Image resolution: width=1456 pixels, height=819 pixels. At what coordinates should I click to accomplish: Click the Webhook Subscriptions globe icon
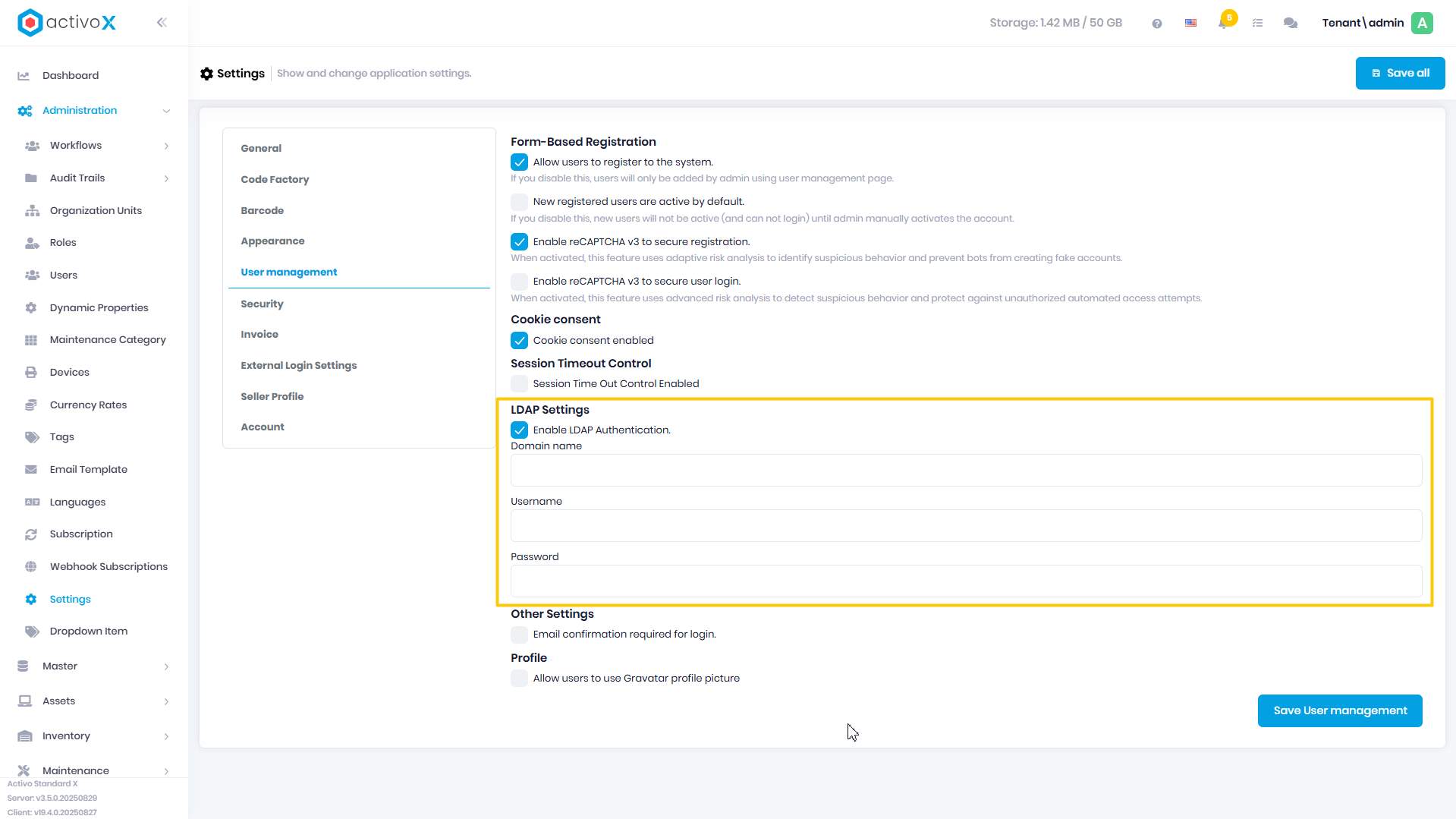(x=31, y=567)
